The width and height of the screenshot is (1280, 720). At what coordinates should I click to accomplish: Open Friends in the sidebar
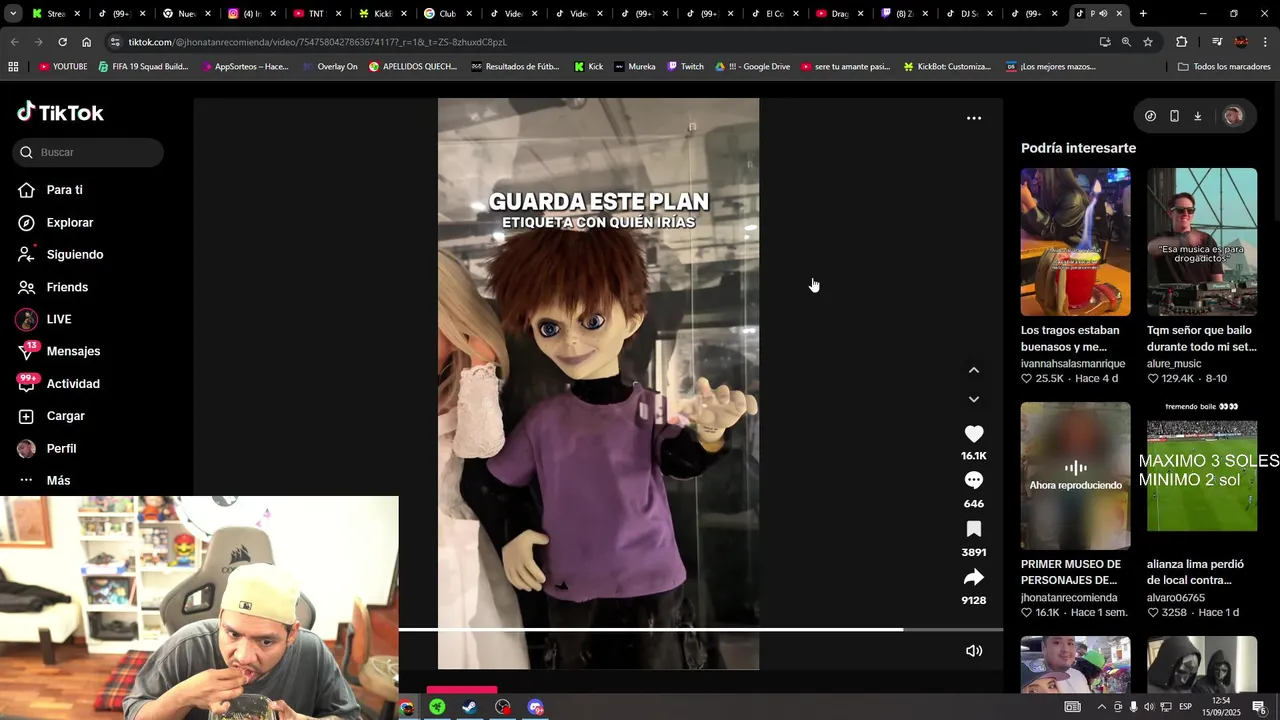coord(67,287)
